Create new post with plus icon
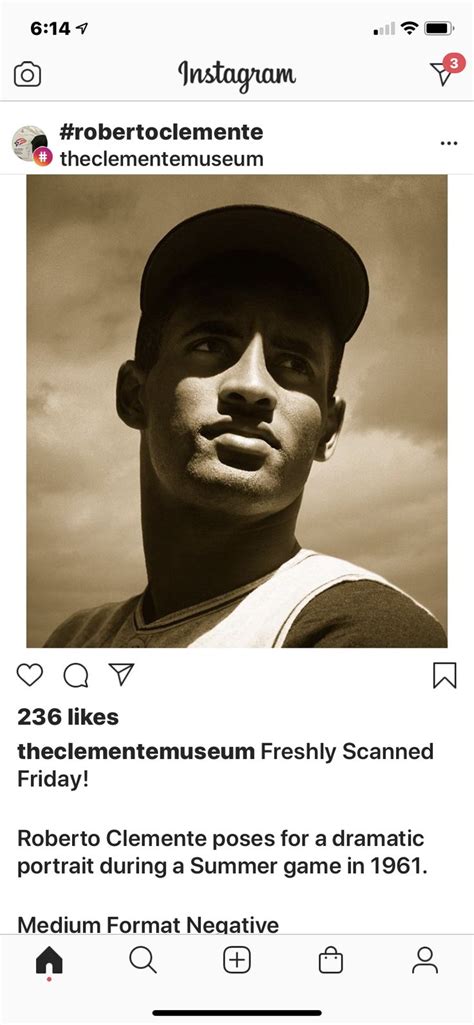474x1025 pixels. (237, 960)
